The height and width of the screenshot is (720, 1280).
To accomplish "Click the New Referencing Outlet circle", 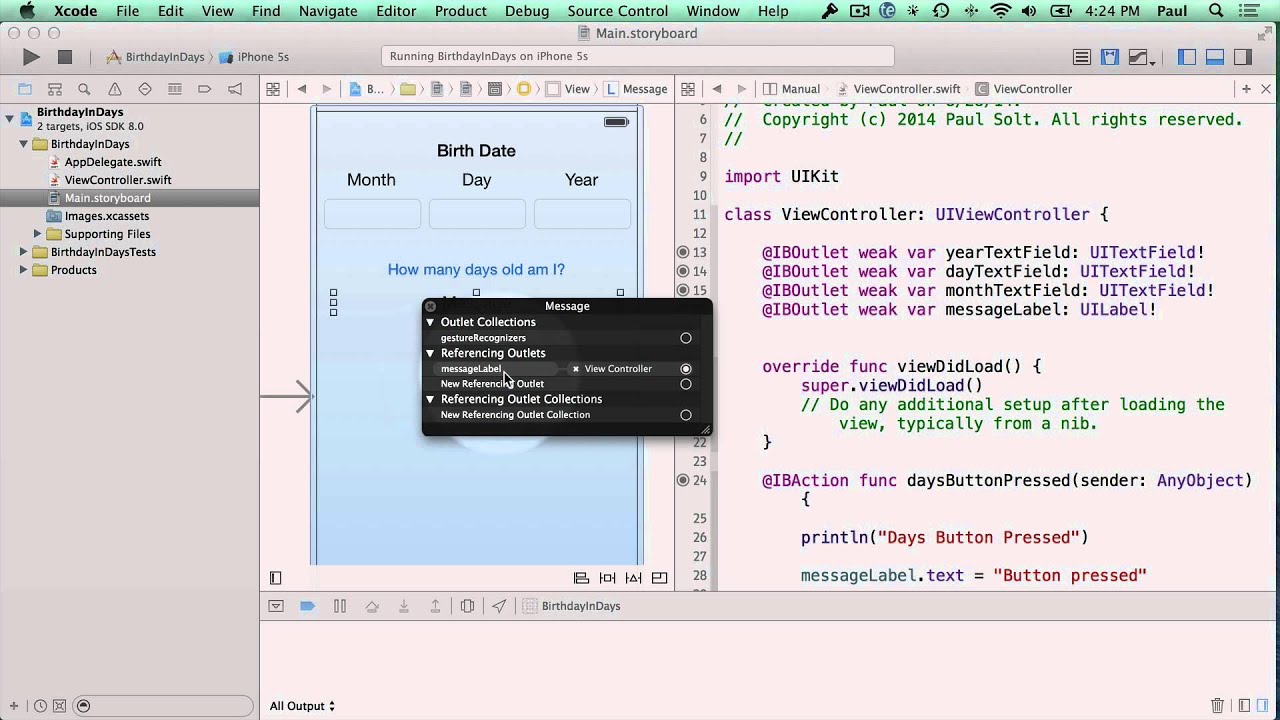I will point(686,384).
